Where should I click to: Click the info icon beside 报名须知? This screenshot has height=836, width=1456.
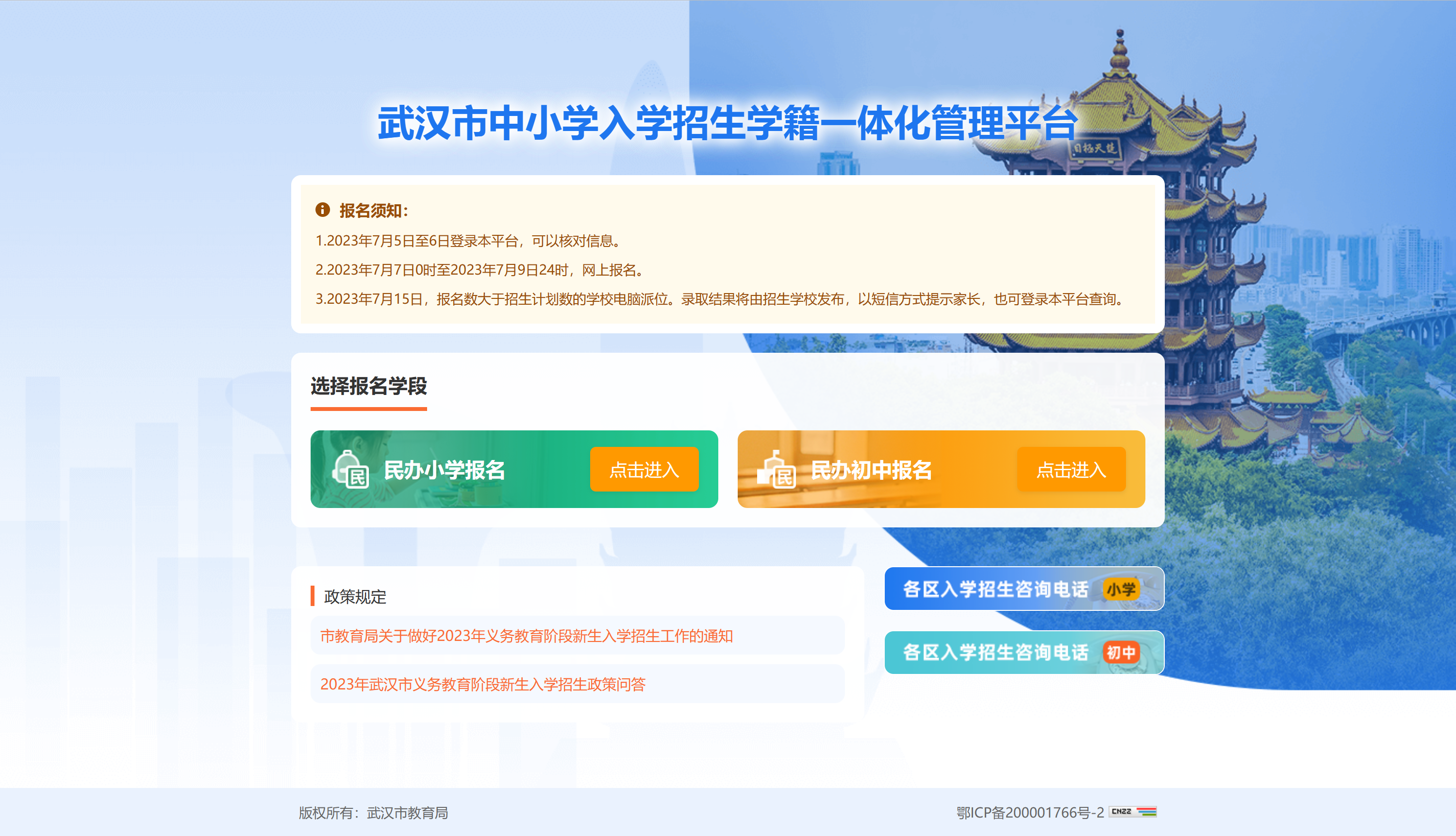[322, 210]
